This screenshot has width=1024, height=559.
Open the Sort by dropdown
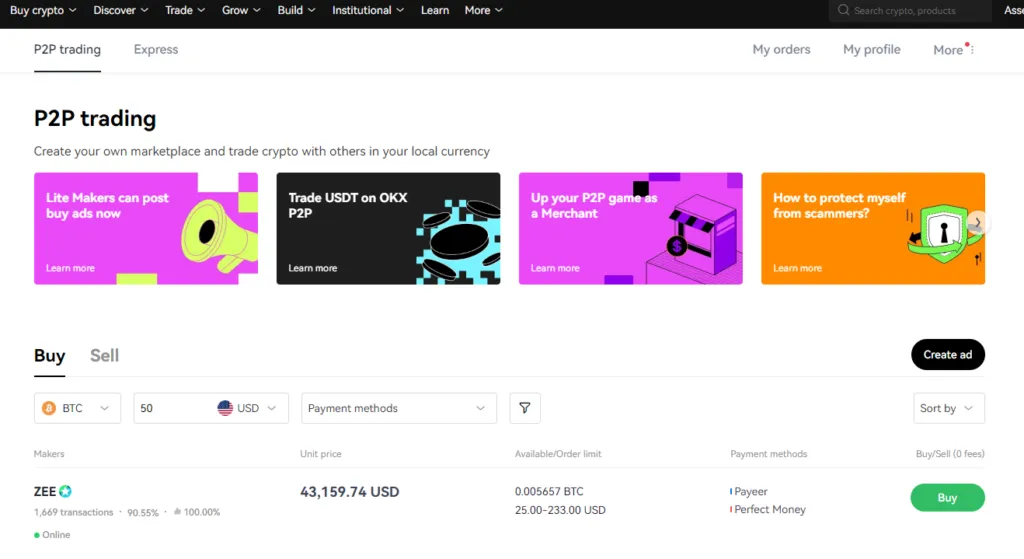[x=948, y=408]
